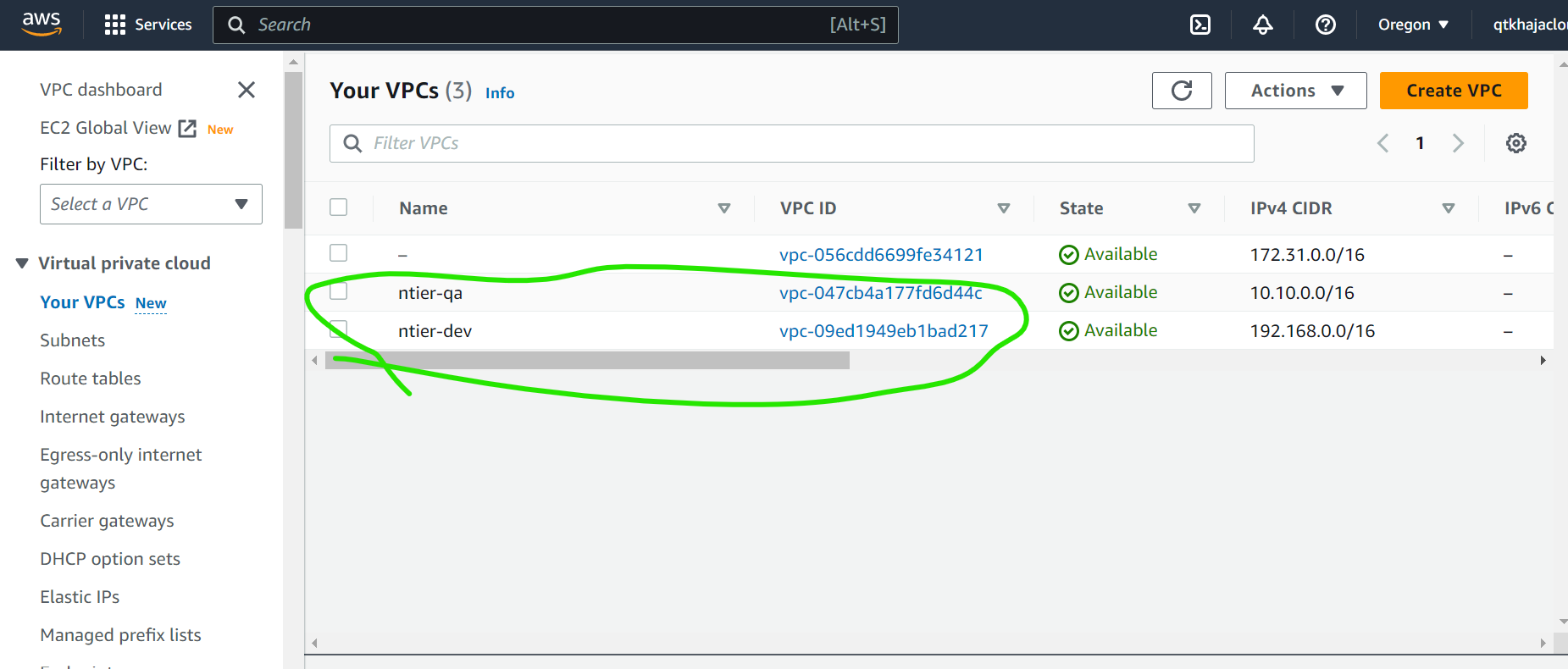Click the AWS logo home icon
The width and height of the screenshot is (1568, 669).
click(x=42, y=24)
